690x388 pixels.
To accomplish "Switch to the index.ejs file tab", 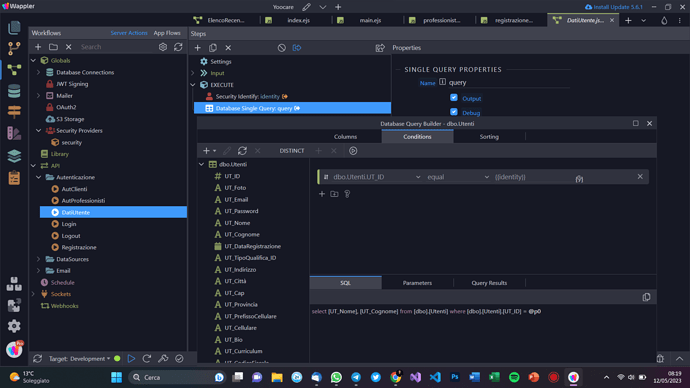I will 298,20.
